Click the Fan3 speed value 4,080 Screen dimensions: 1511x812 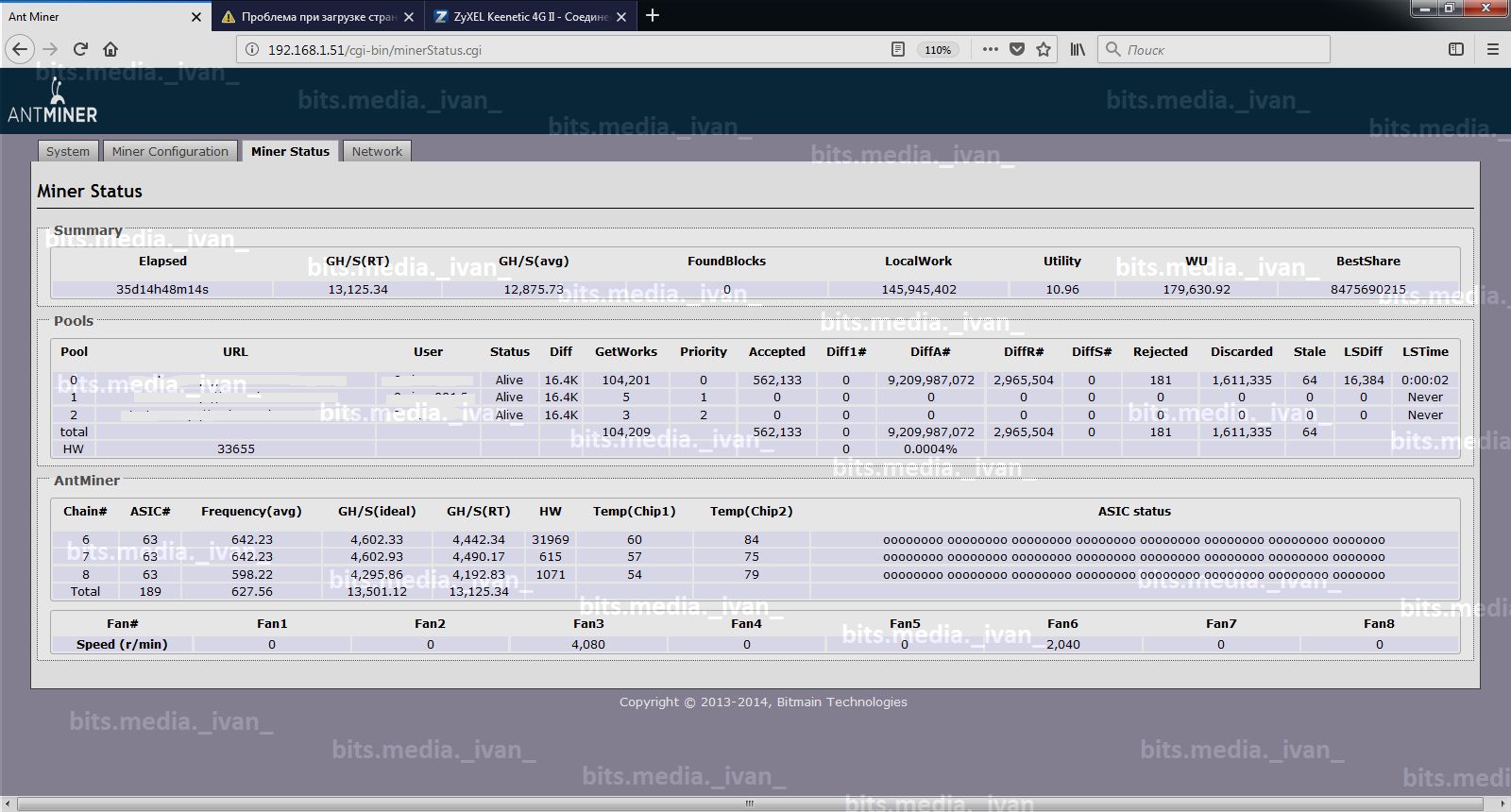pos(588,645)
